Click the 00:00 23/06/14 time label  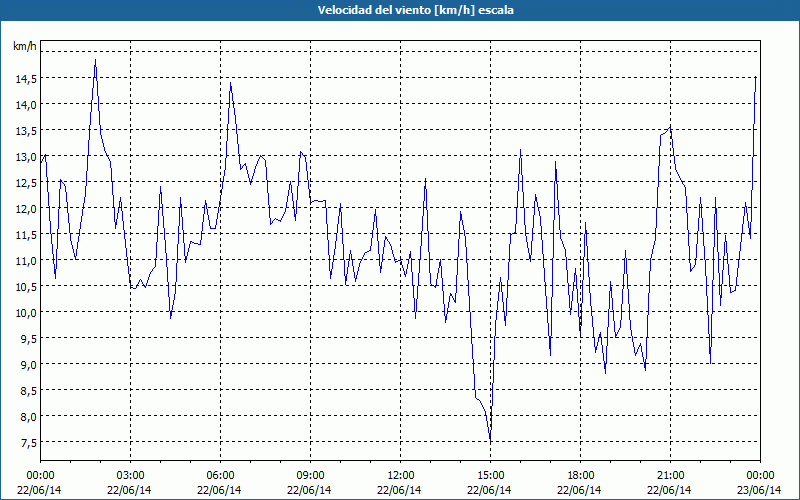[x=760, y=483]
